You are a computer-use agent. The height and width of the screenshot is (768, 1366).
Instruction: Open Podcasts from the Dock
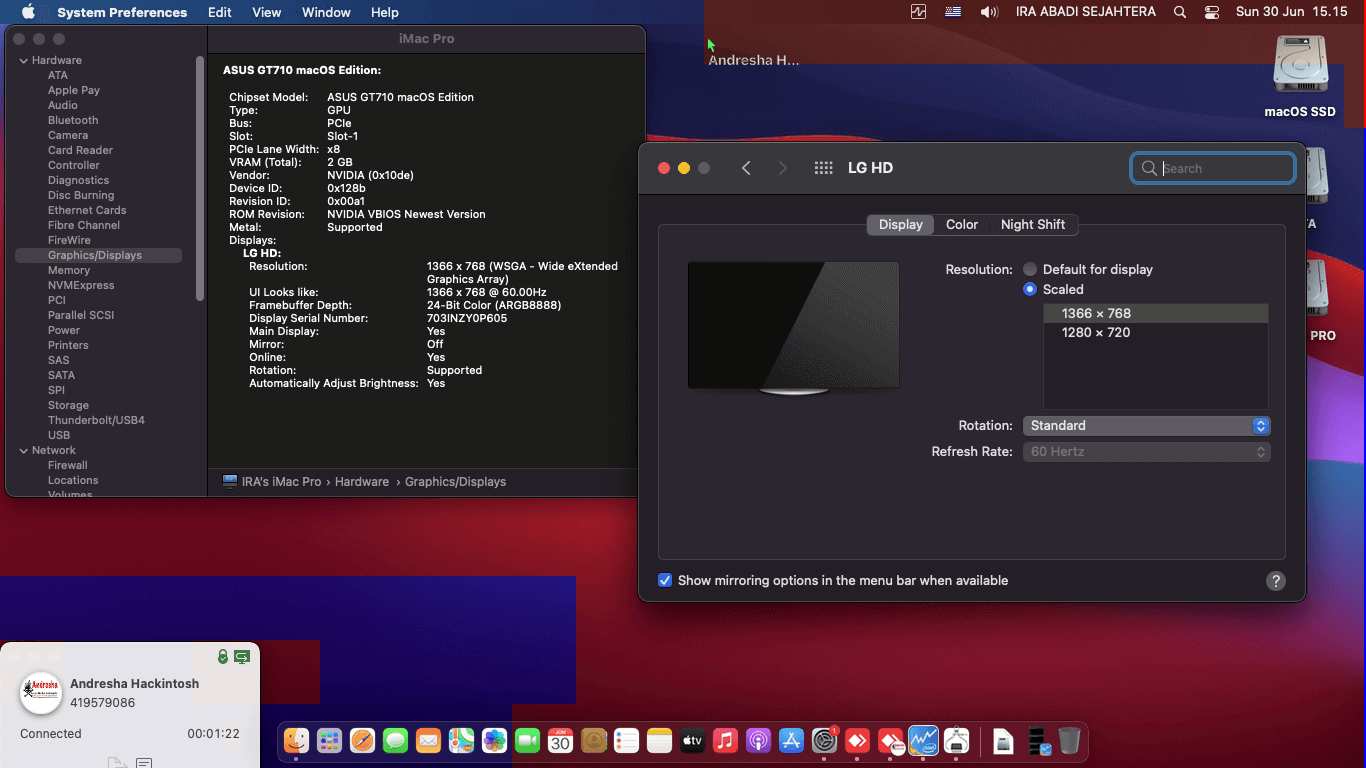coord(758,741)
